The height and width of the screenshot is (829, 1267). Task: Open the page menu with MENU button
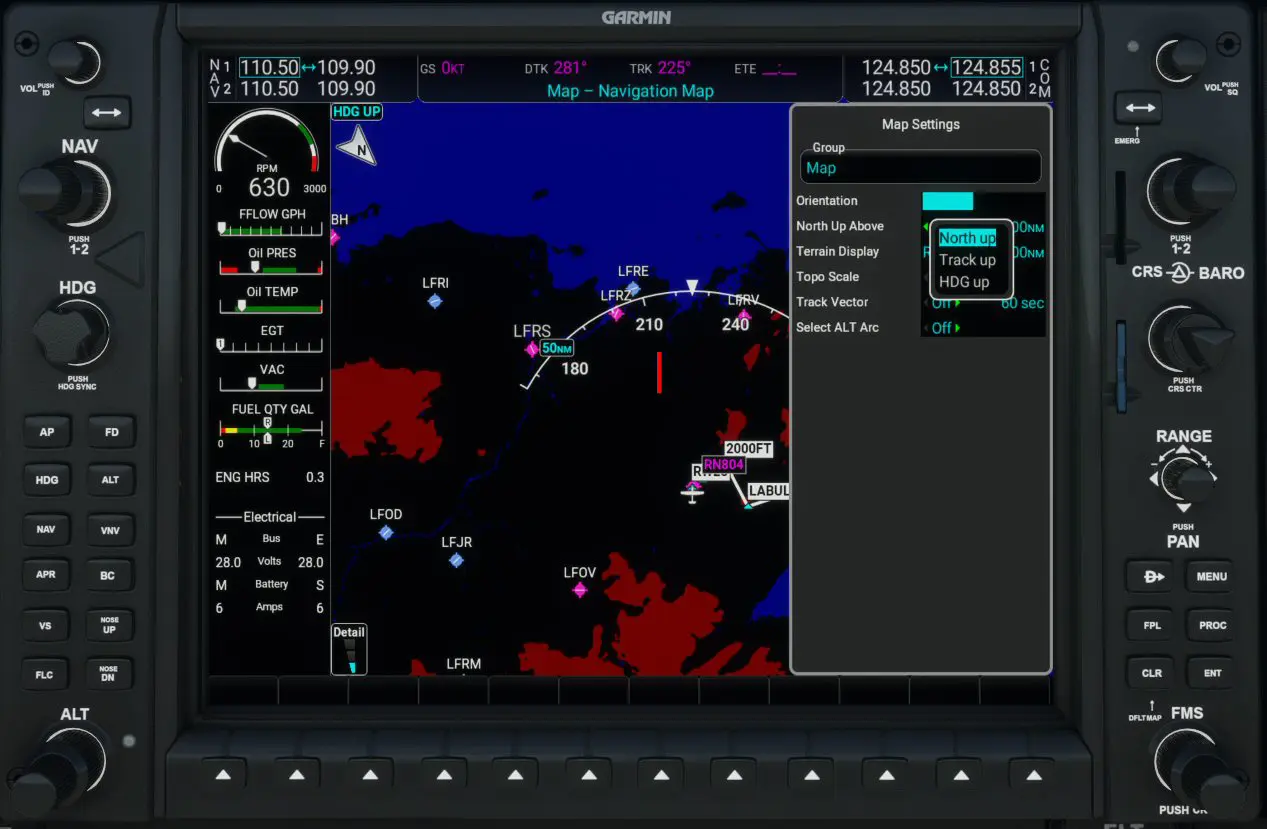click(x=1212, y=576)
